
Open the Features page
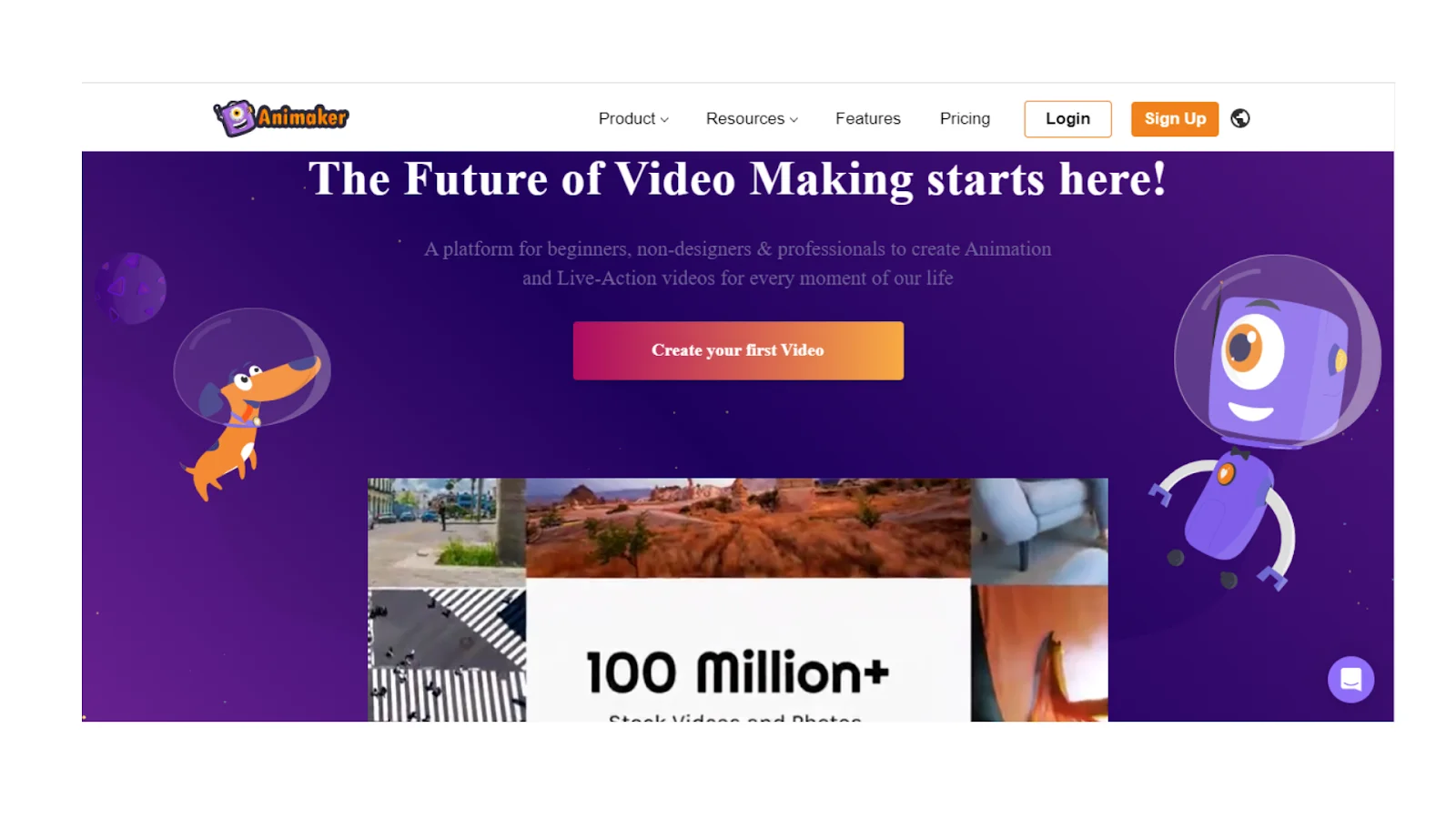868,118
